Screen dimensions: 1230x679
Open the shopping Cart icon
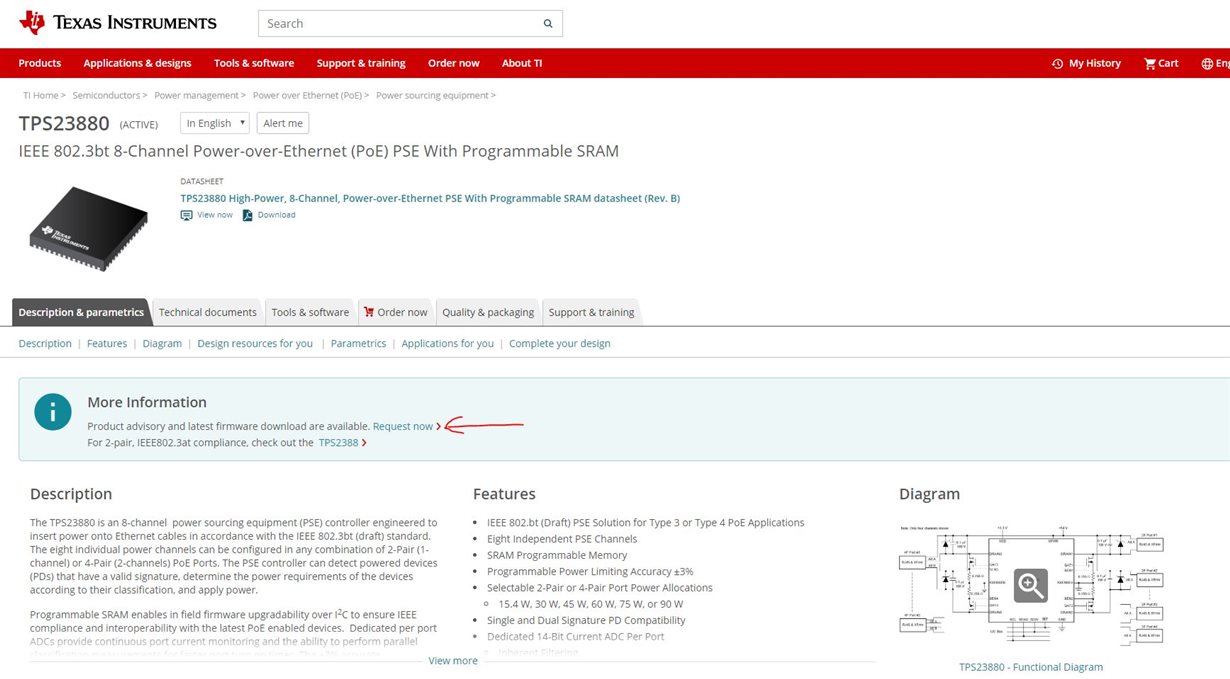1149,63
